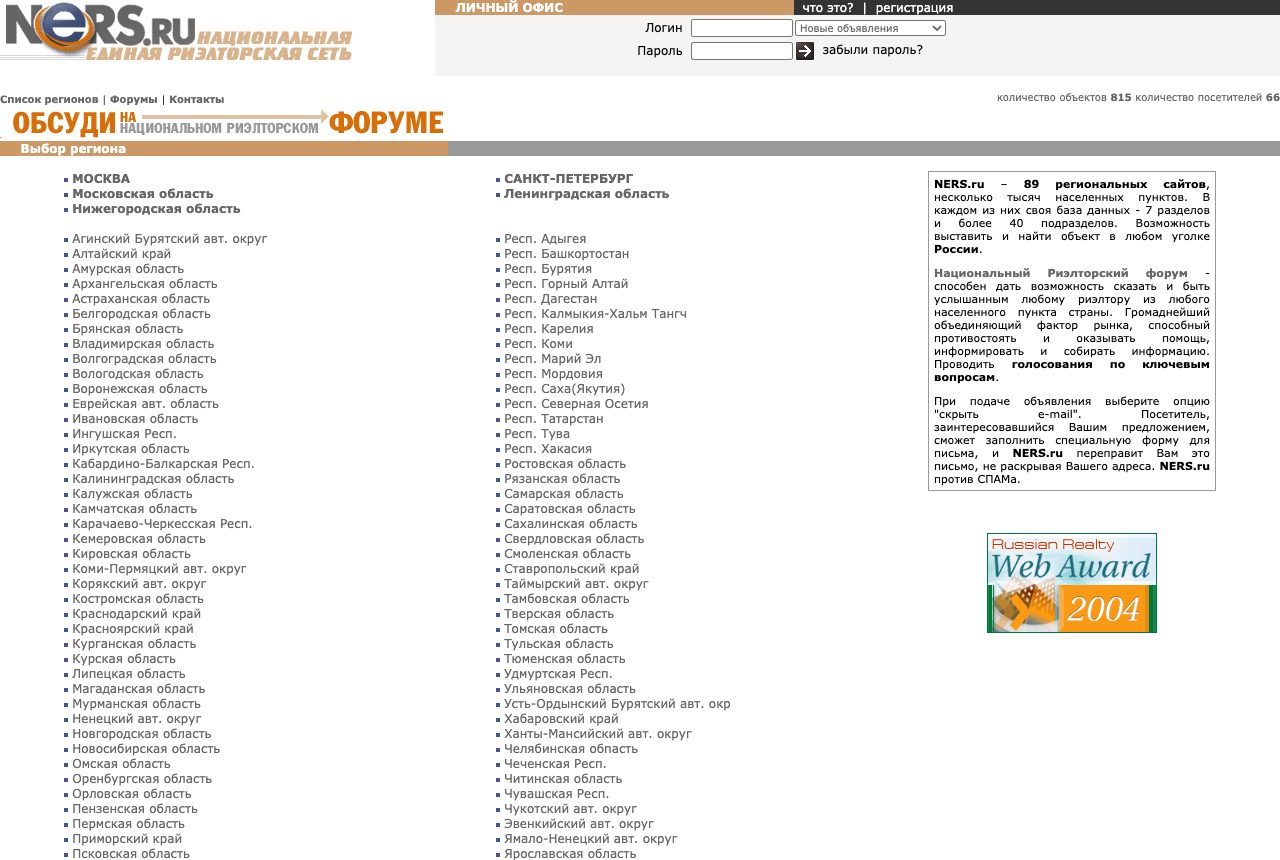1280x860 pixels.
Task: Open Респ. Саха(Якутия) region
Action: [x=565, y=389]
